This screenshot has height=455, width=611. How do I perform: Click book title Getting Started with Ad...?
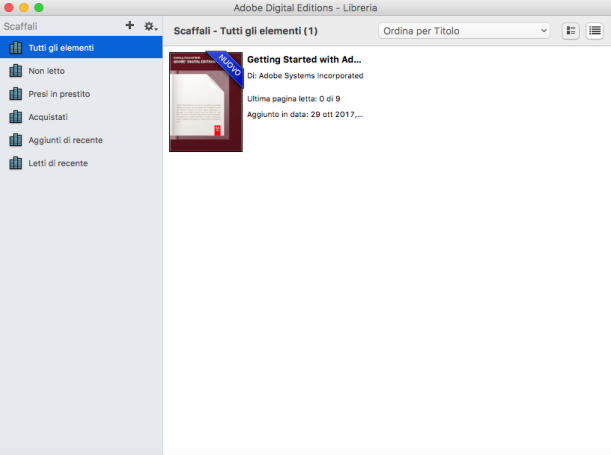tap(304, 60)
